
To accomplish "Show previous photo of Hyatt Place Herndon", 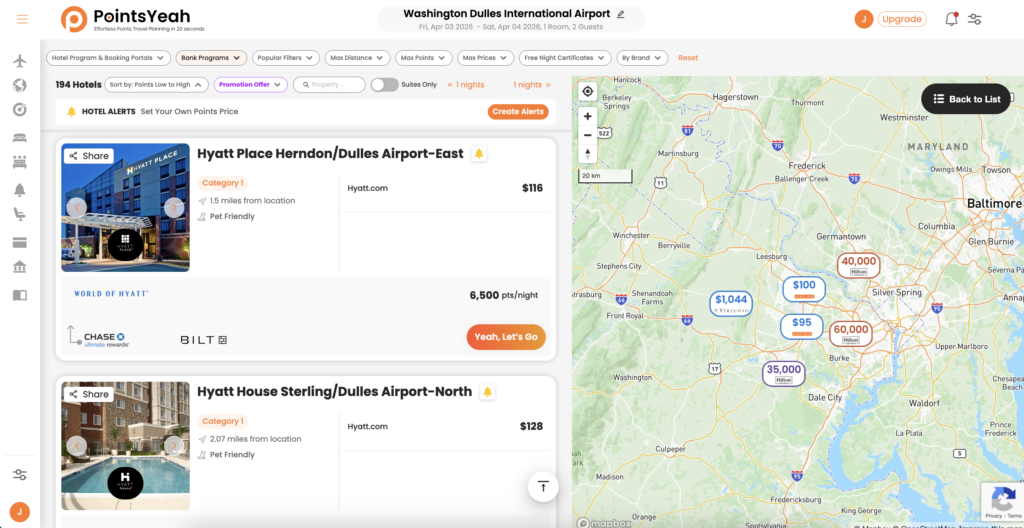I will (x=76, y=208).
